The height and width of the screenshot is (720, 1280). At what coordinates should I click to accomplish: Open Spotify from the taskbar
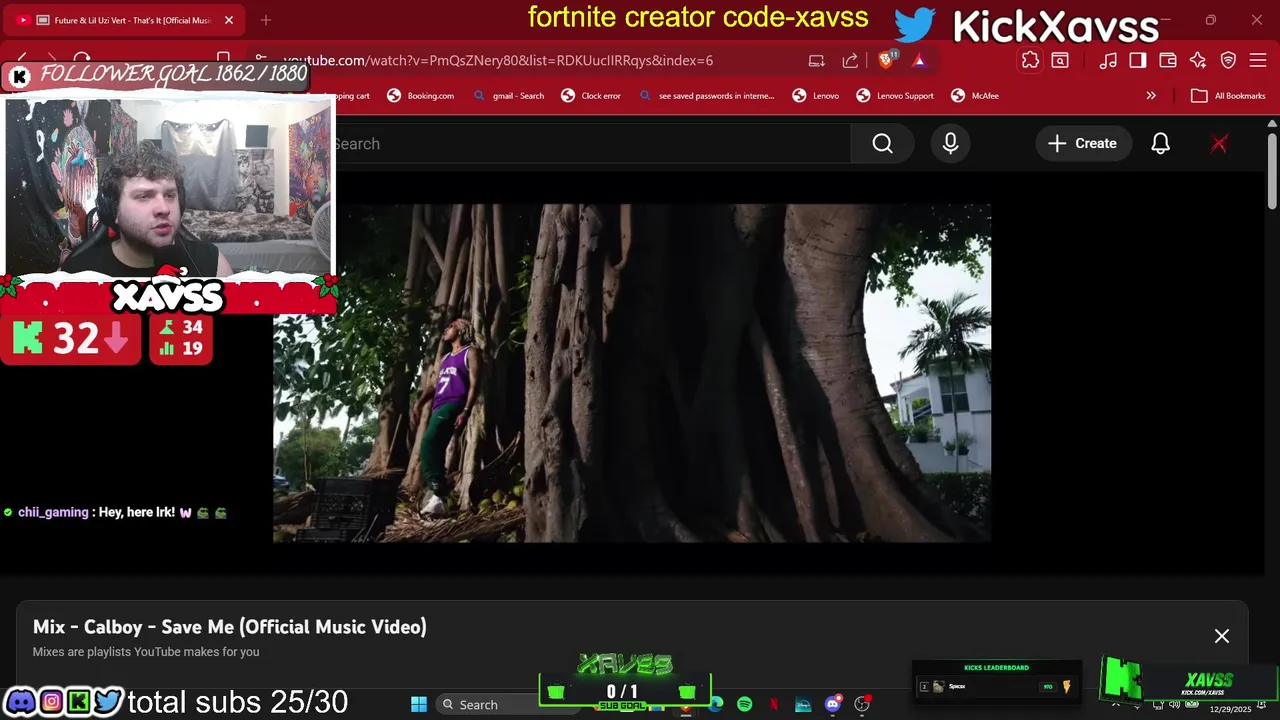pos(744,705)
